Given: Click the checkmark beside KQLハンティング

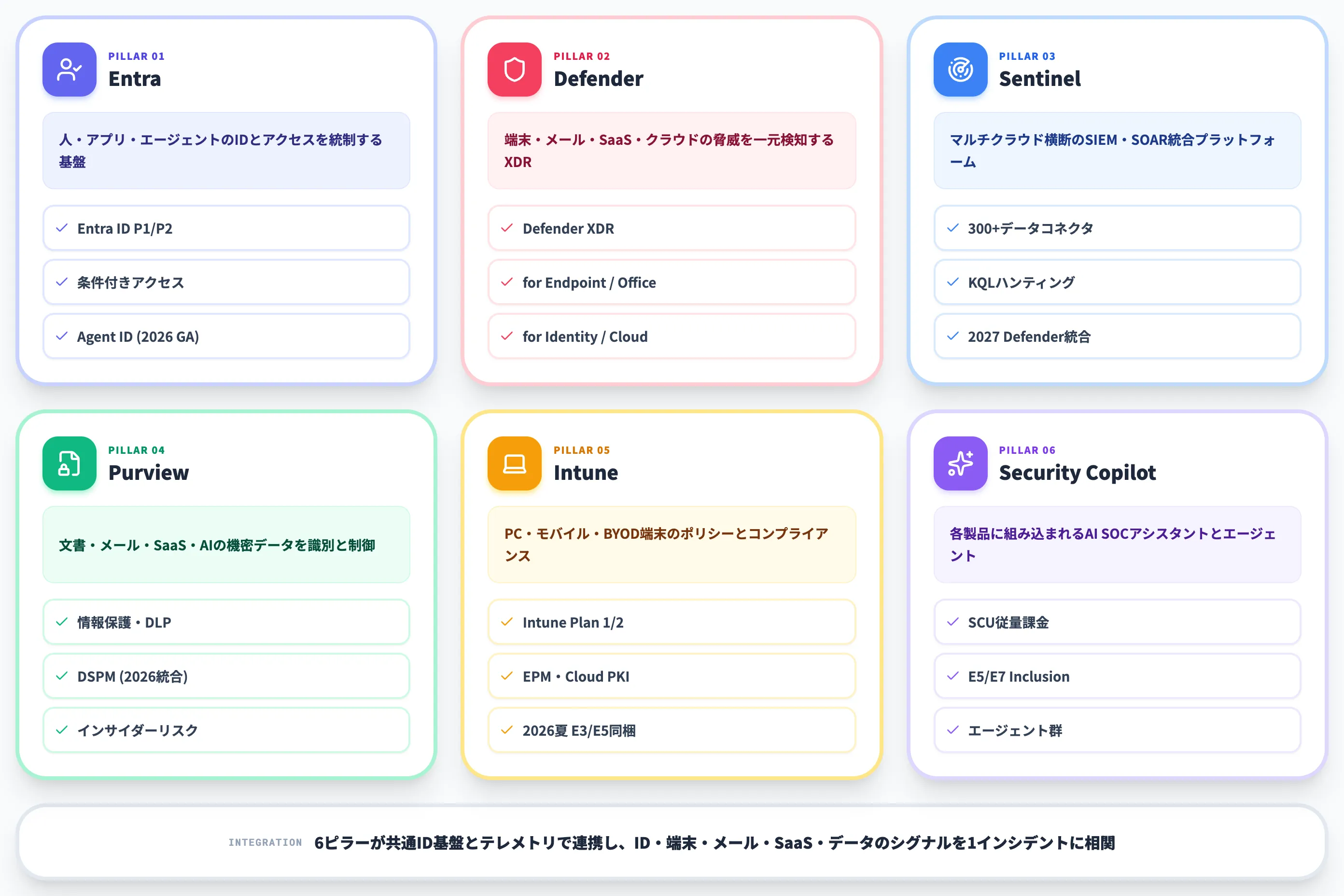Looking at the screenshot, I should [952, 282].
